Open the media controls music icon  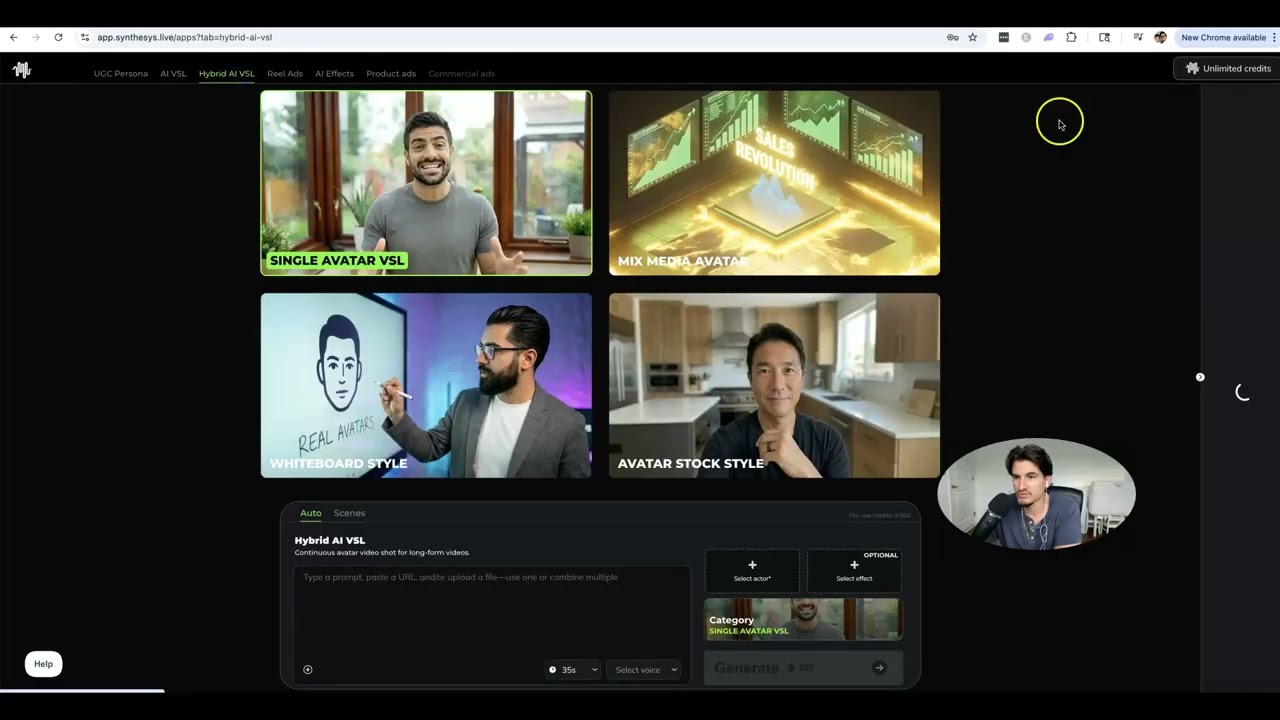click(x=1138, y=37)
